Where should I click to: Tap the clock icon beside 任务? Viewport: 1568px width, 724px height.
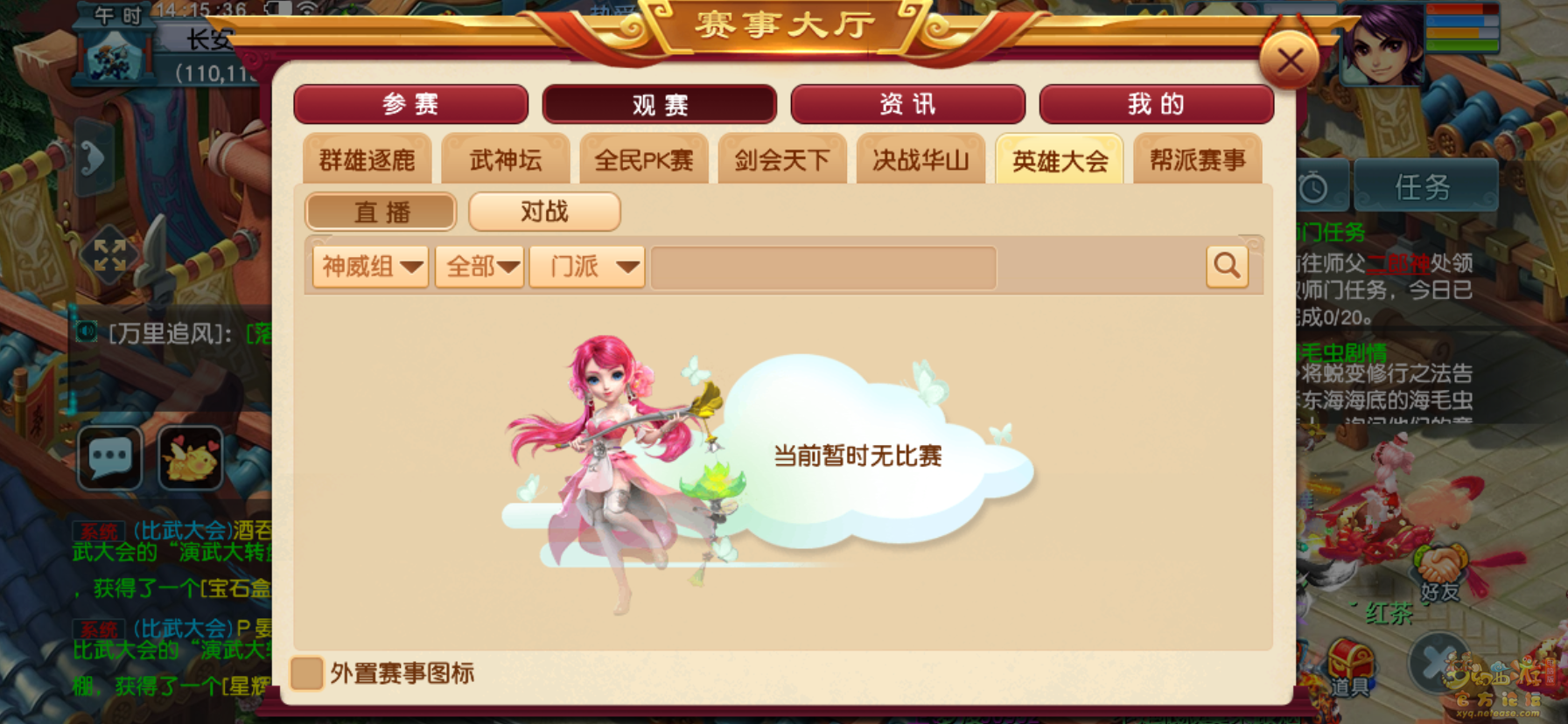(x=1312, y=186)
